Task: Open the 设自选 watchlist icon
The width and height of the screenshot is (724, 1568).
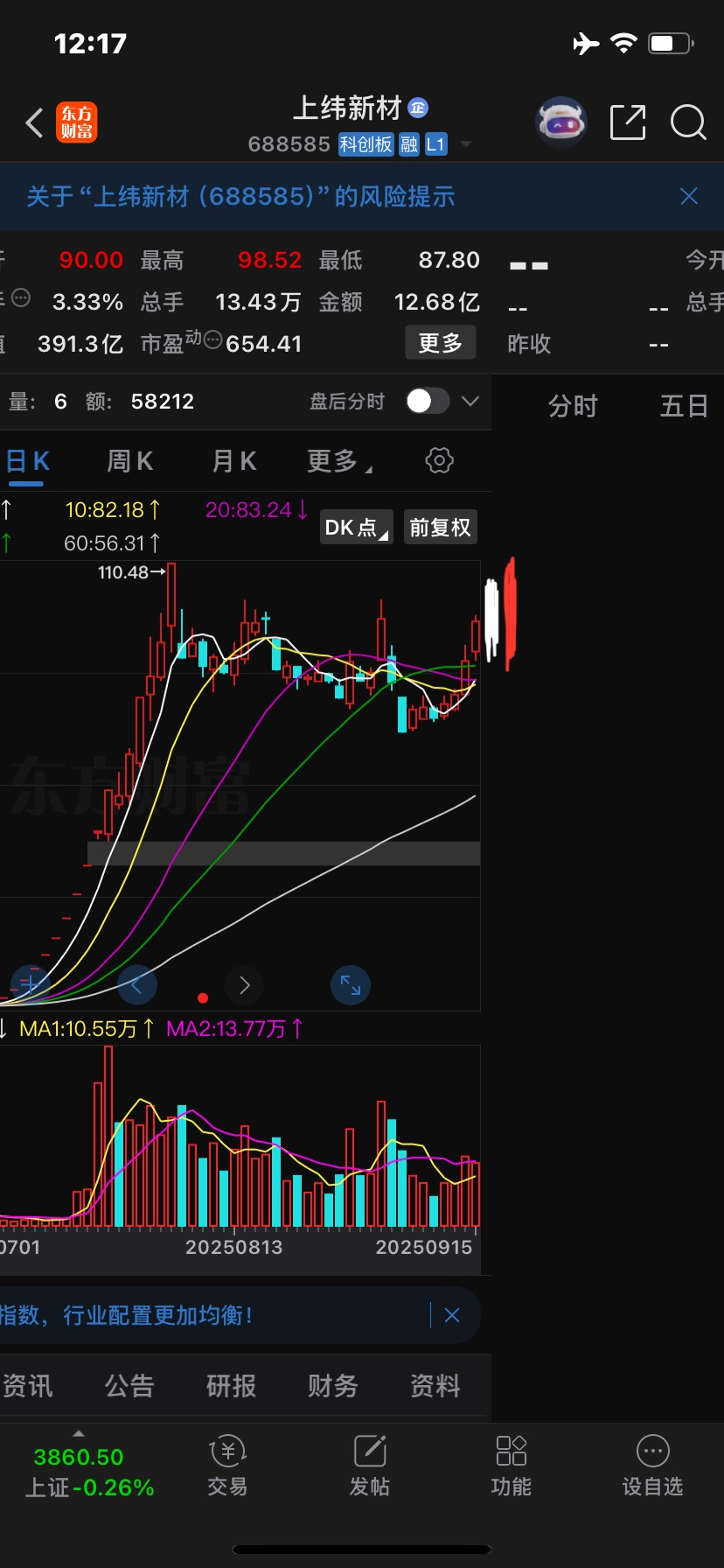Action: click(x=653, y=1466)
